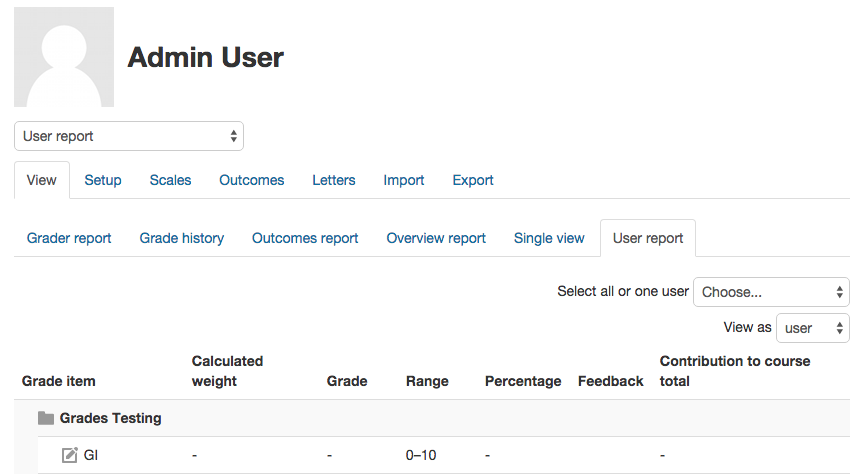Image resolution: width=865 pixels, height=474 pixels.
Task: Switch to the Scales tab
Action: pos(170,180)
